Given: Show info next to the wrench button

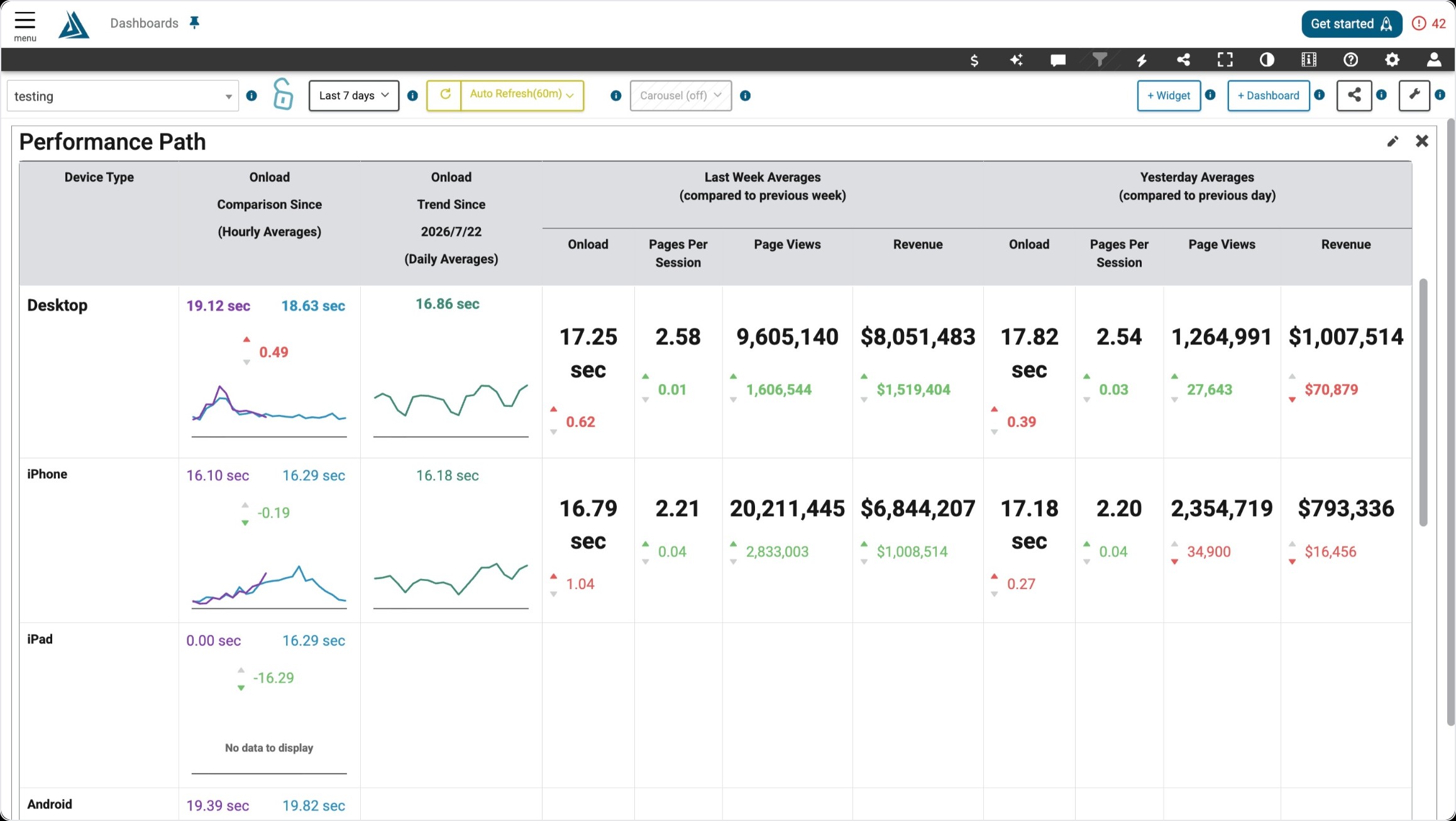Looking at the screenshot, I should (x=1440, y=95).
